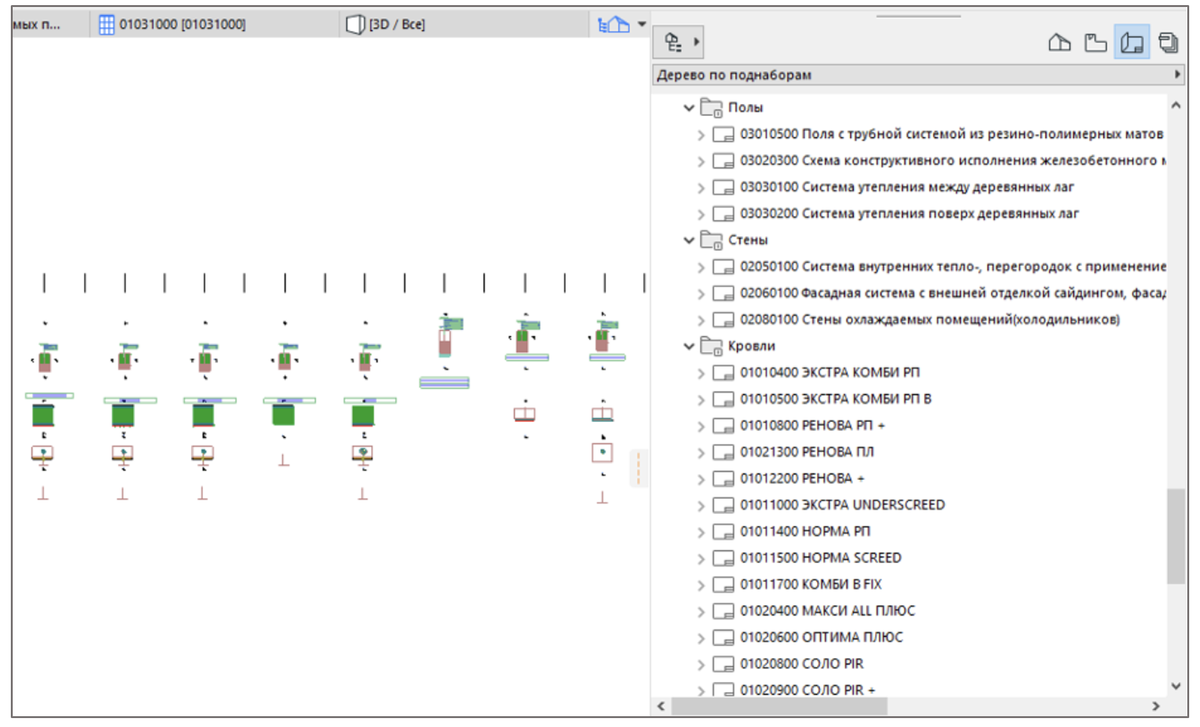
Task: Collapse the Стены folder
Action: point(688,240)
